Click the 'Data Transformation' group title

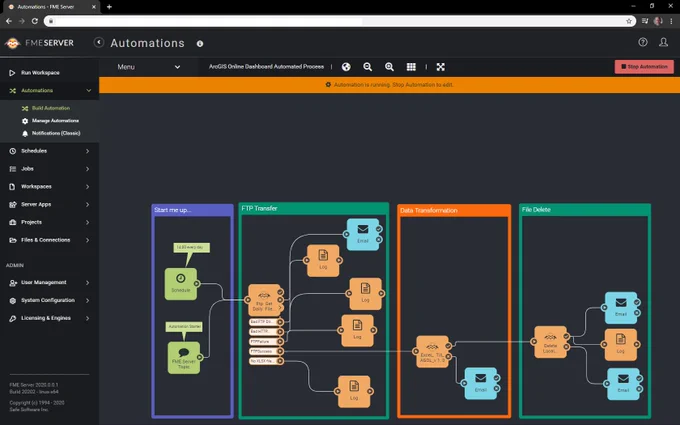pyautogui.click(x=428, y=210)
